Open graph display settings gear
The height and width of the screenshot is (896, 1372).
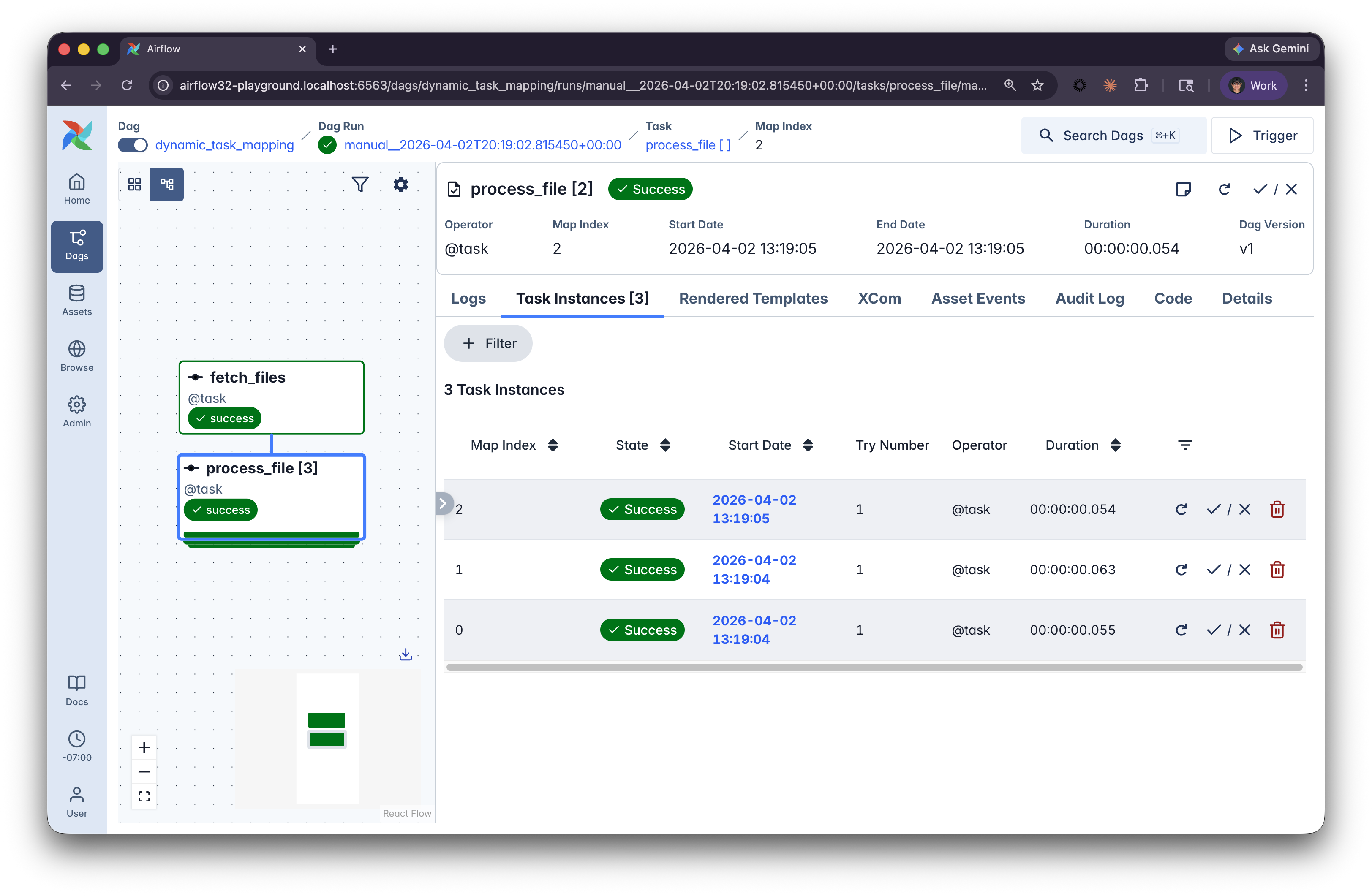(x=400, y=185)
